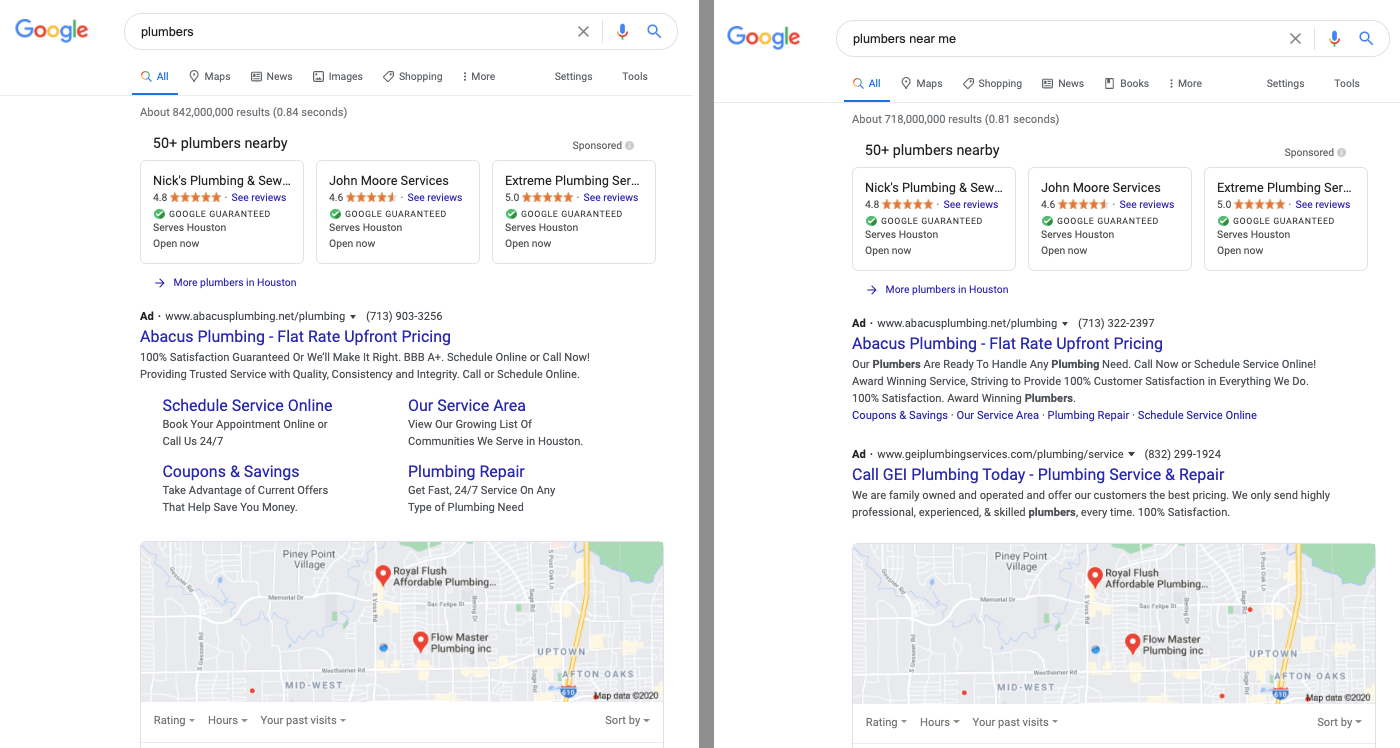Start voice search in the right 'plumbers near me' window
Viewport: 1400px width, 748px height.
pos(1334,39)
